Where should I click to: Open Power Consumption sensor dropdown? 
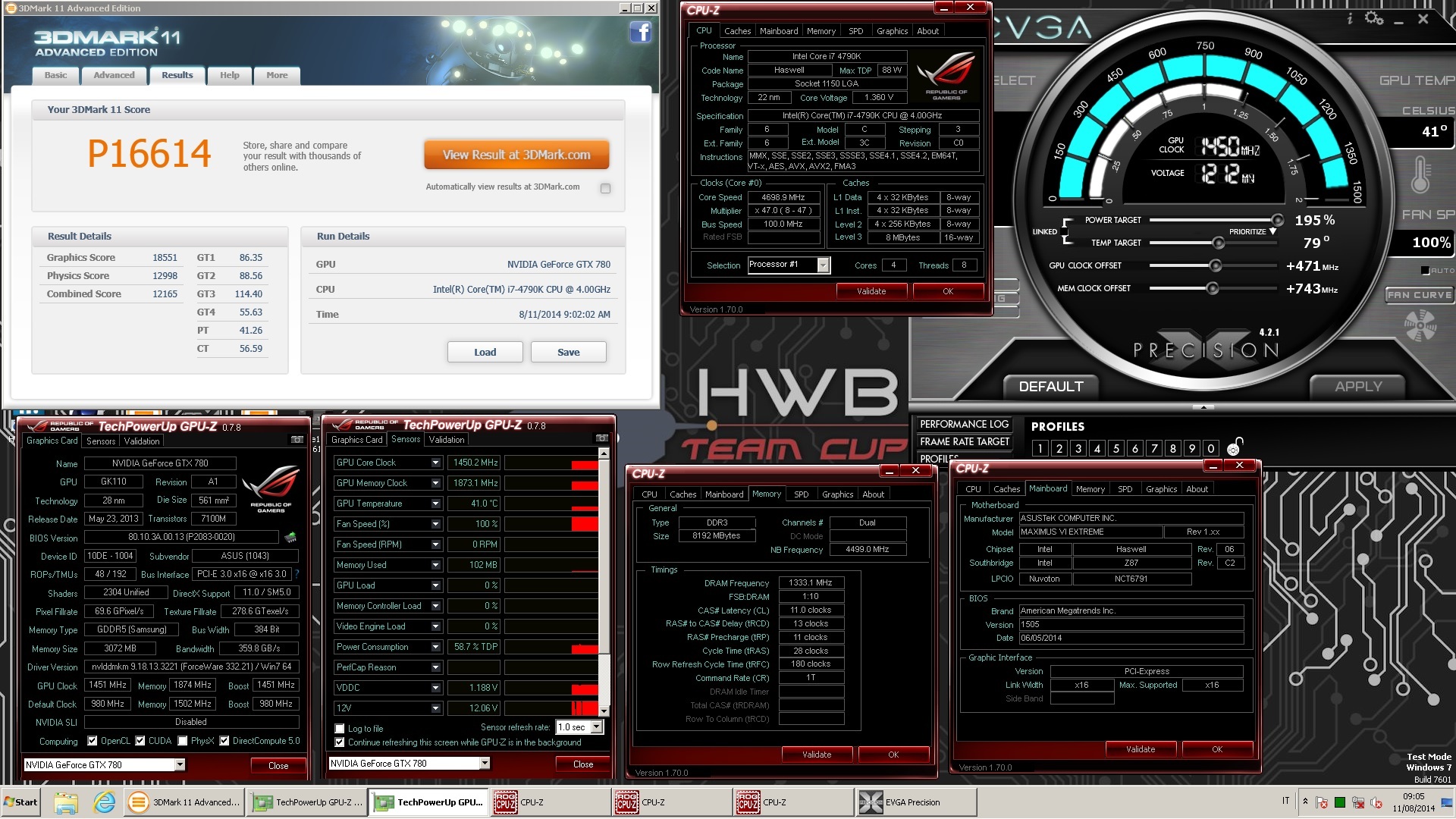pos(436,647)
